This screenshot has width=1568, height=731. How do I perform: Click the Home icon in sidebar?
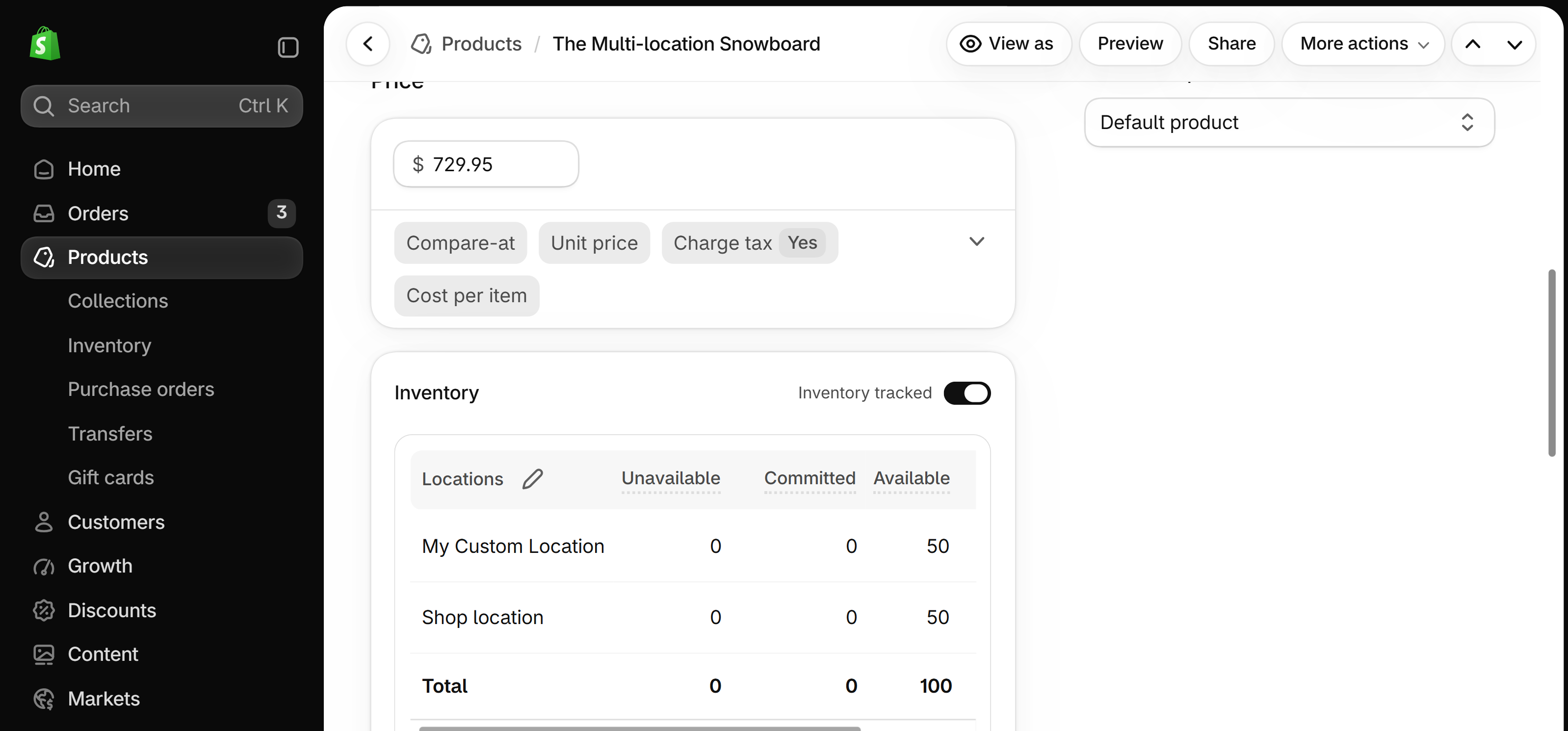(44, 169)
